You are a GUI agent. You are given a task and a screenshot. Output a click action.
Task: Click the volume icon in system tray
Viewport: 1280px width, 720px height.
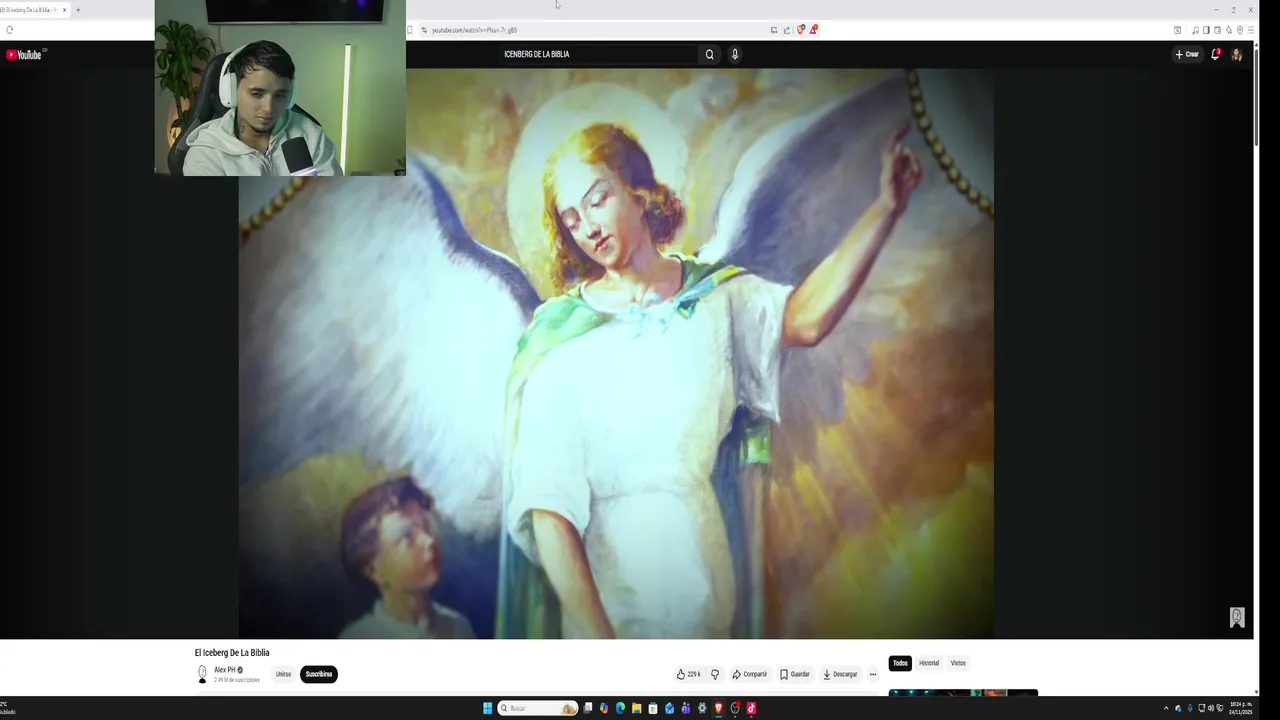(1211, 708)
